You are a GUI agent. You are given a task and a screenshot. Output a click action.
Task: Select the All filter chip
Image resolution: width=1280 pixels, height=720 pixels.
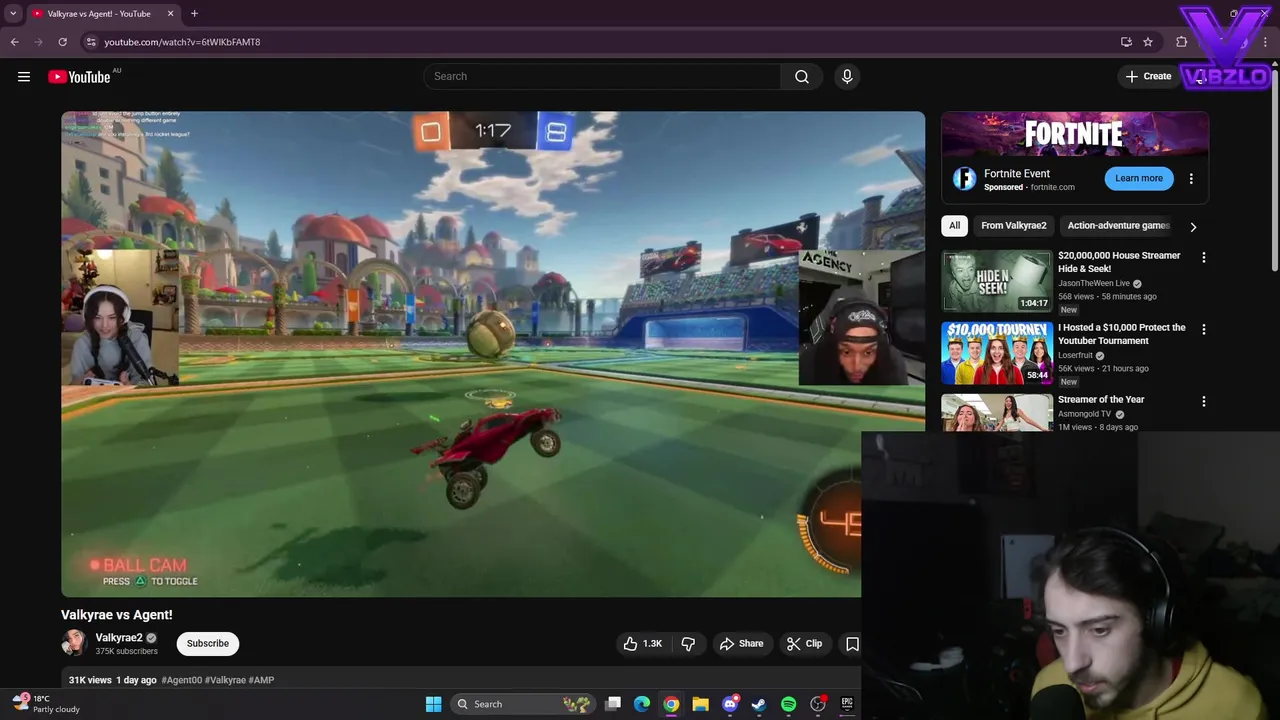tap(954, 226)
